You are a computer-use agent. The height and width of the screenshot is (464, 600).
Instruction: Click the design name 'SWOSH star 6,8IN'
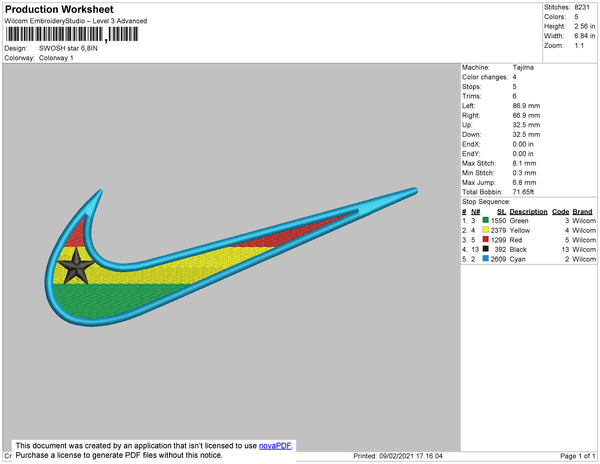tap(68, 49)
